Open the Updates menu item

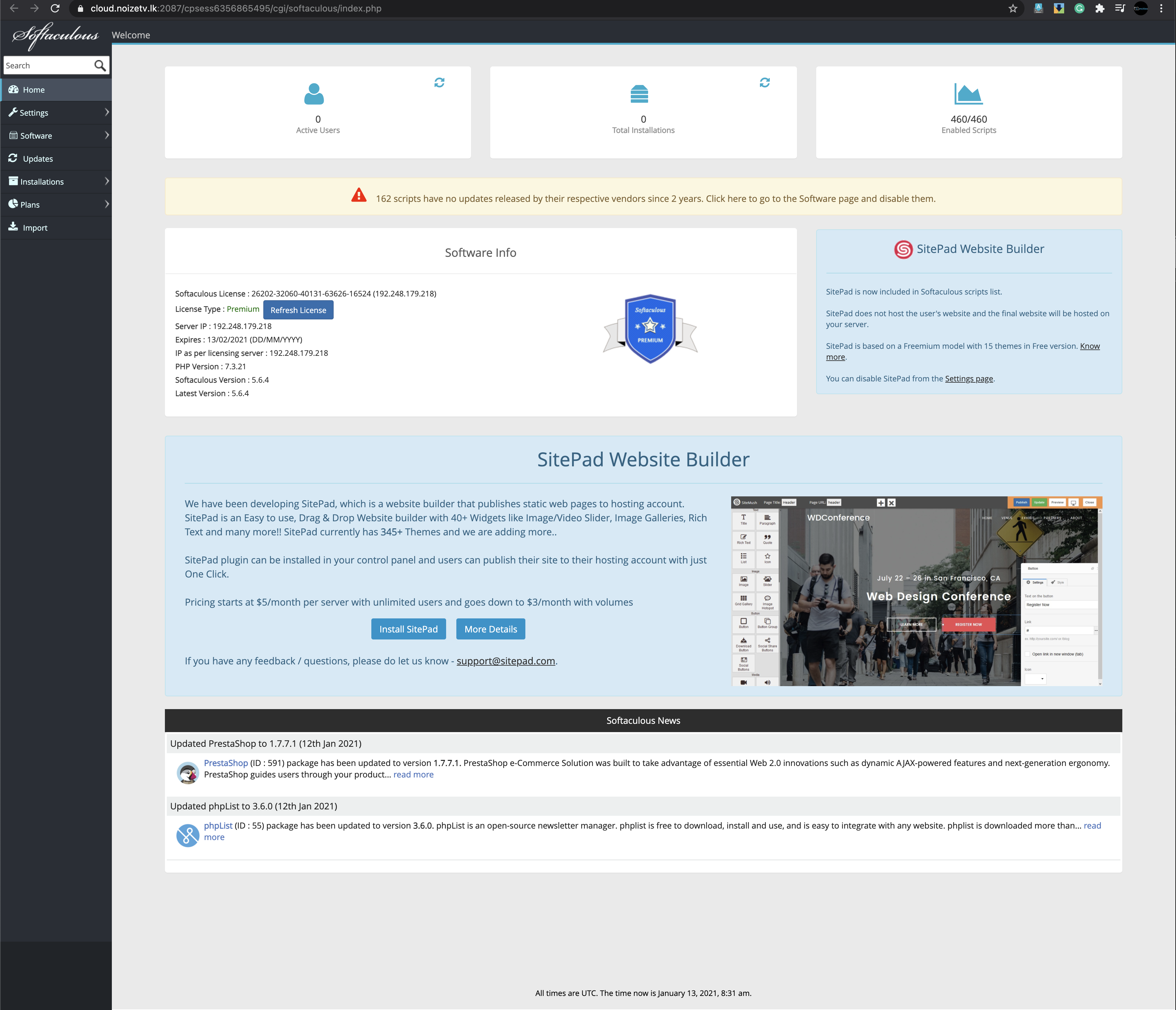pos(37,159)
